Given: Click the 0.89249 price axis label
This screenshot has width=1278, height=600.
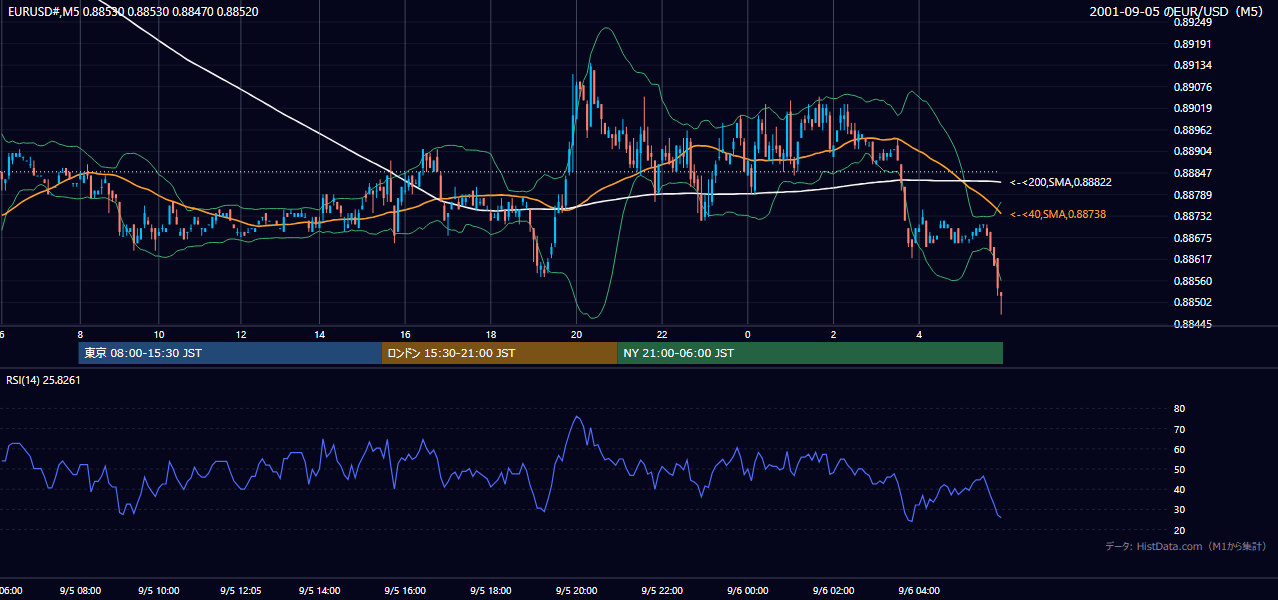Looking at the screenshot, I should tap(1193, 22).
